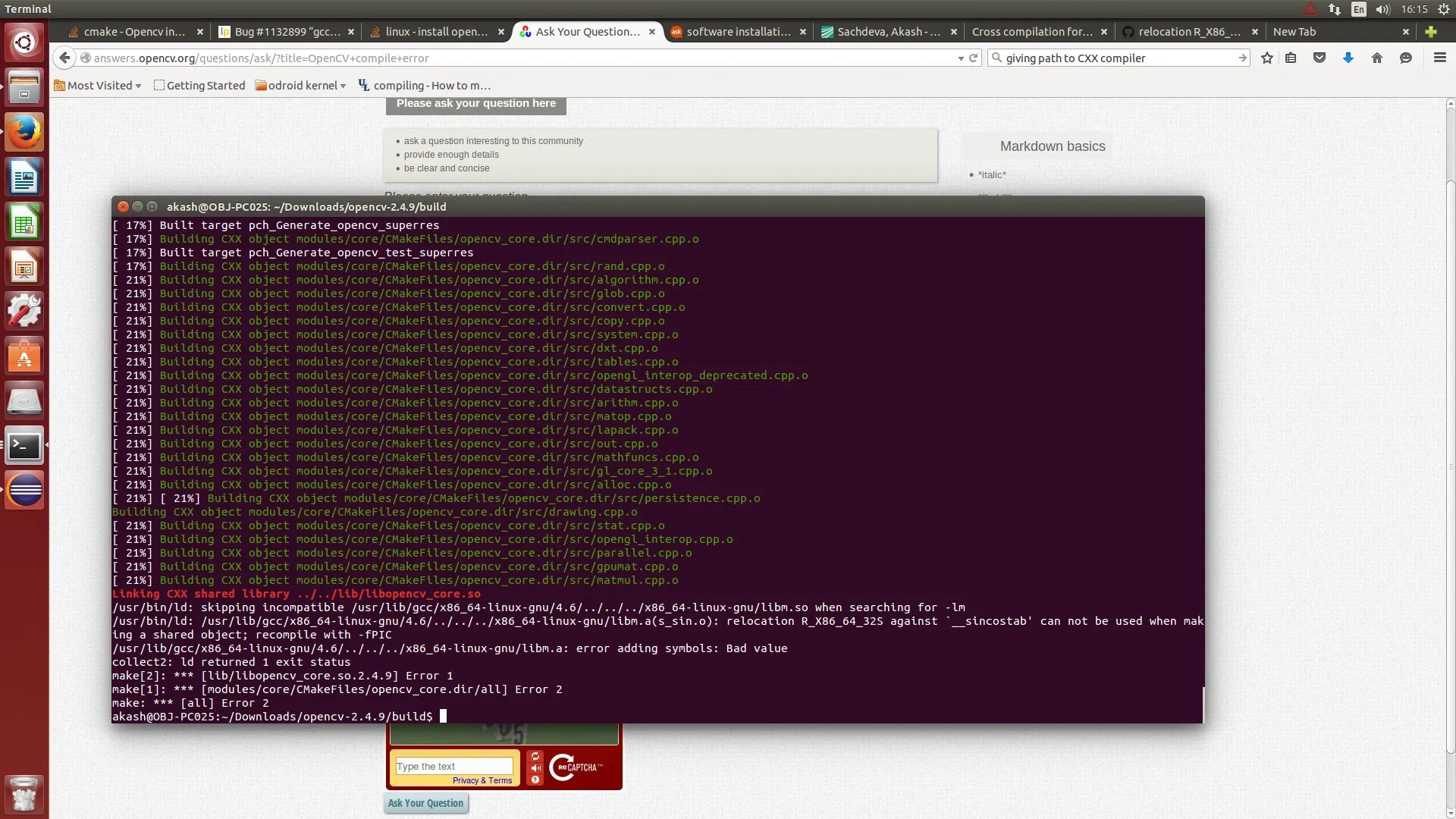Open the Firefox downloads arrow icon
1456x819 pixels.
pyautogui.click(x=1348, y=58)
